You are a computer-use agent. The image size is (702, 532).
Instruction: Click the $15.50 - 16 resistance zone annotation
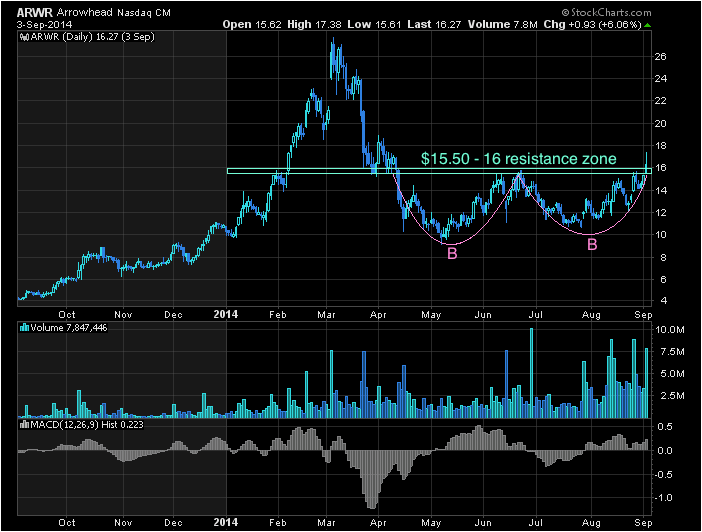[x=518, y=159]
